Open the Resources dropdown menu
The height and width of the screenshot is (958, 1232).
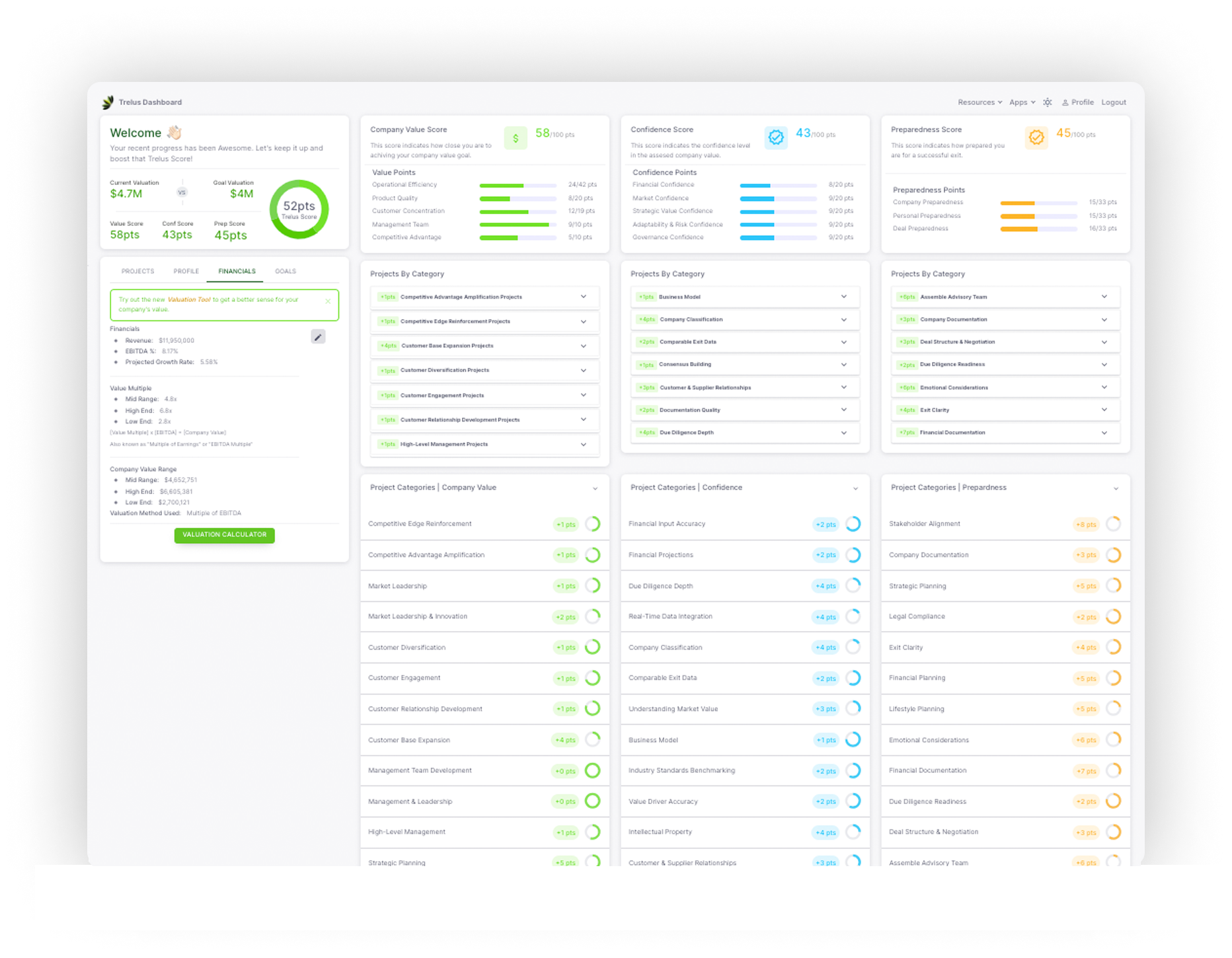(980, 102)
